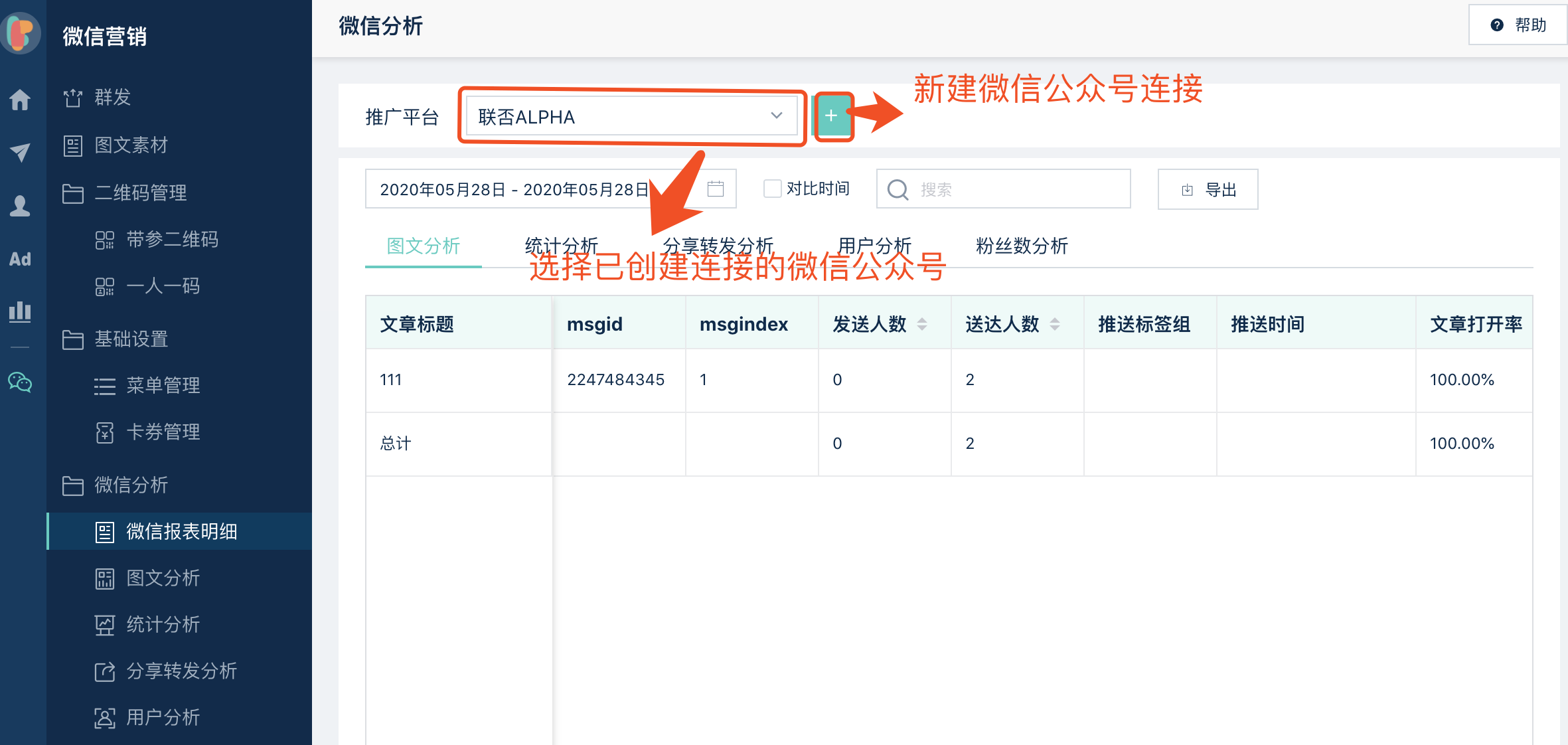The image size is (1568, 745).
Task: Switch to the 粉丝数分析 tab
Action: pyautogui.click(x=1022, y=246)
